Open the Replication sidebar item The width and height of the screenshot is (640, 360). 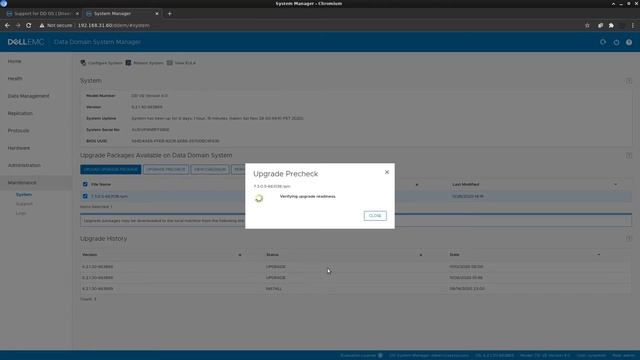(x=20, y=113)
